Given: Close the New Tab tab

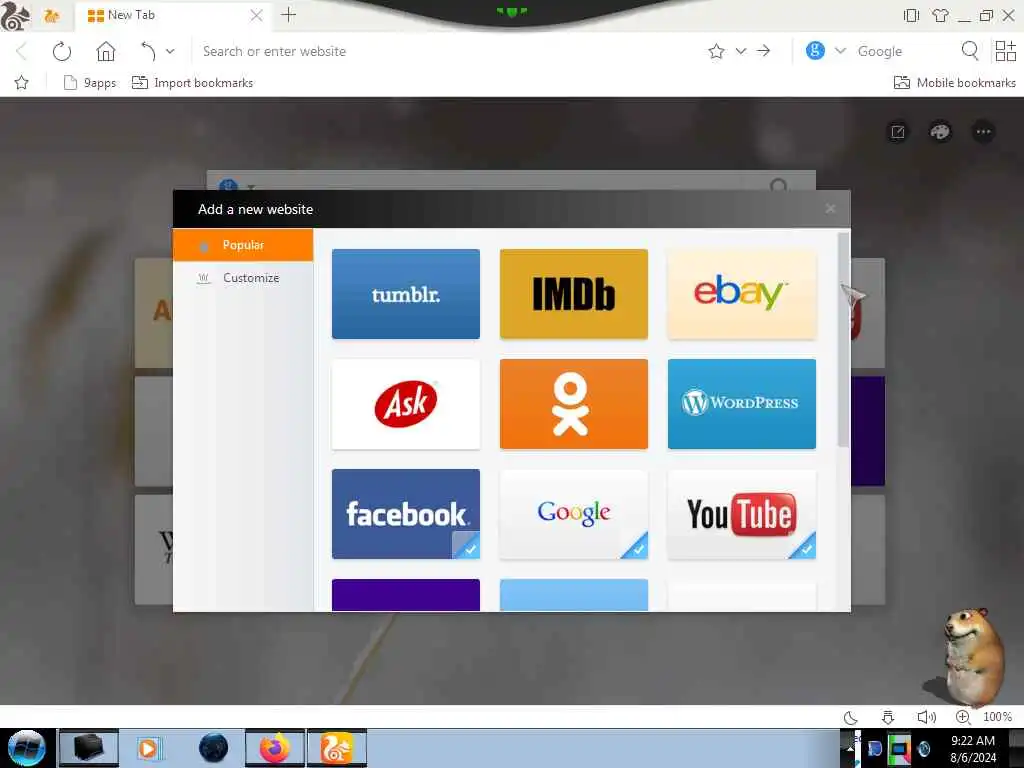Looking at the screenshot, I should click(x=257, y=15).
